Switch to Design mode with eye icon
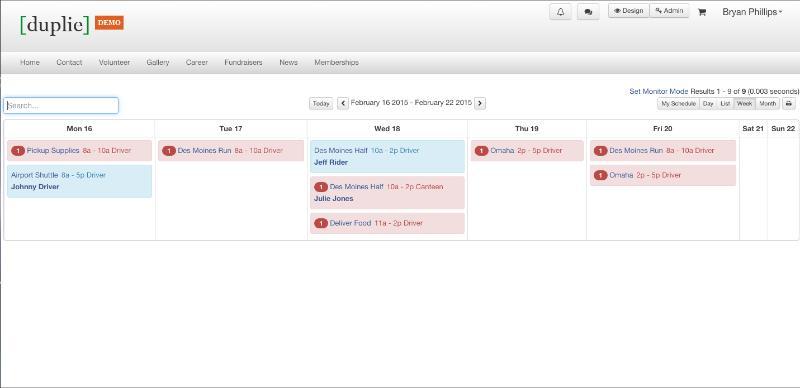This screenshot has width=800, height=388. (x=629, y=11)
